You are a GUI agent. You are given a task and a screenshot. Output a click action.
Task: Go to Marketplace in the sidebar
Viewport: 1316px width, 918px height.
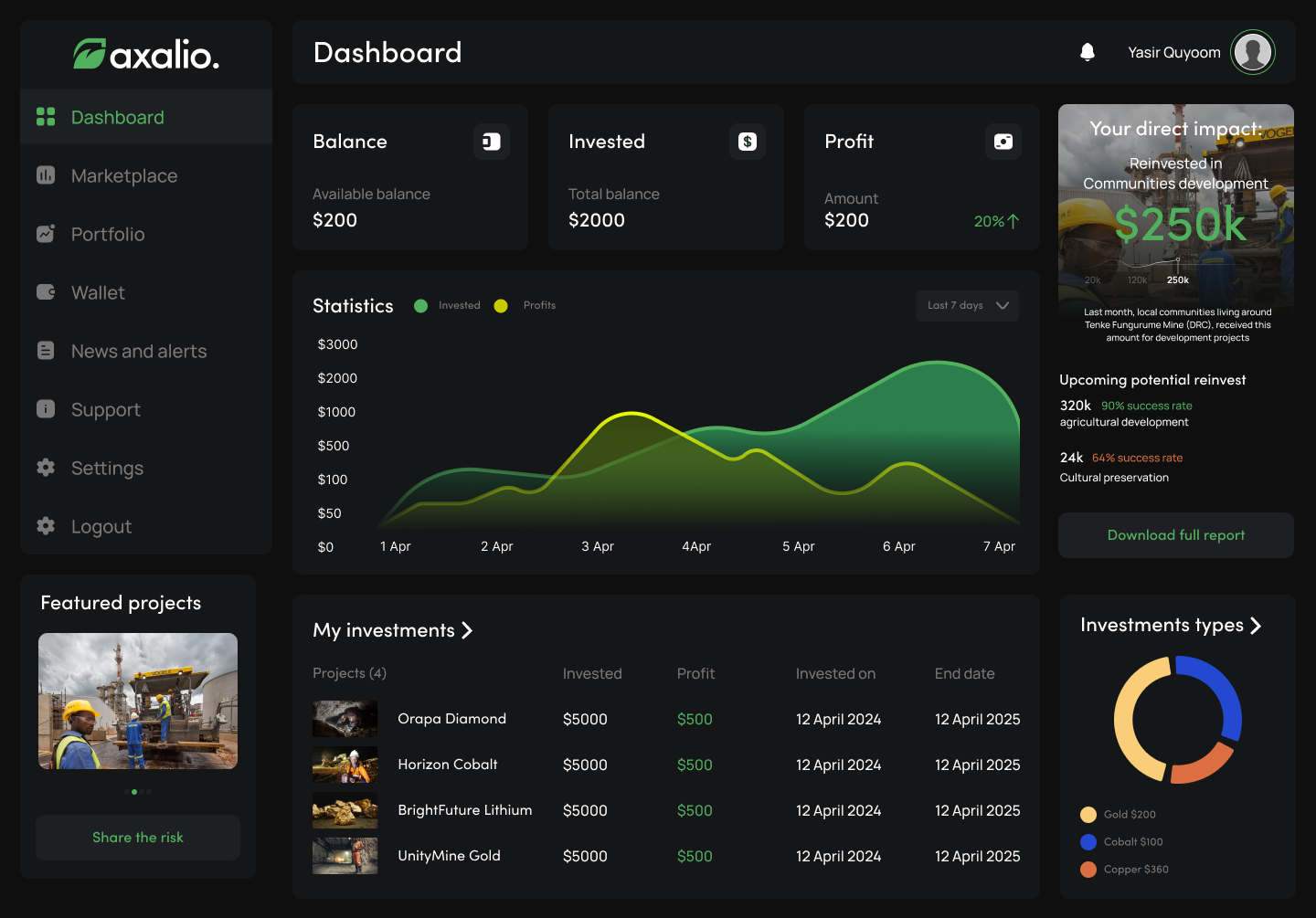pos(124,175)
